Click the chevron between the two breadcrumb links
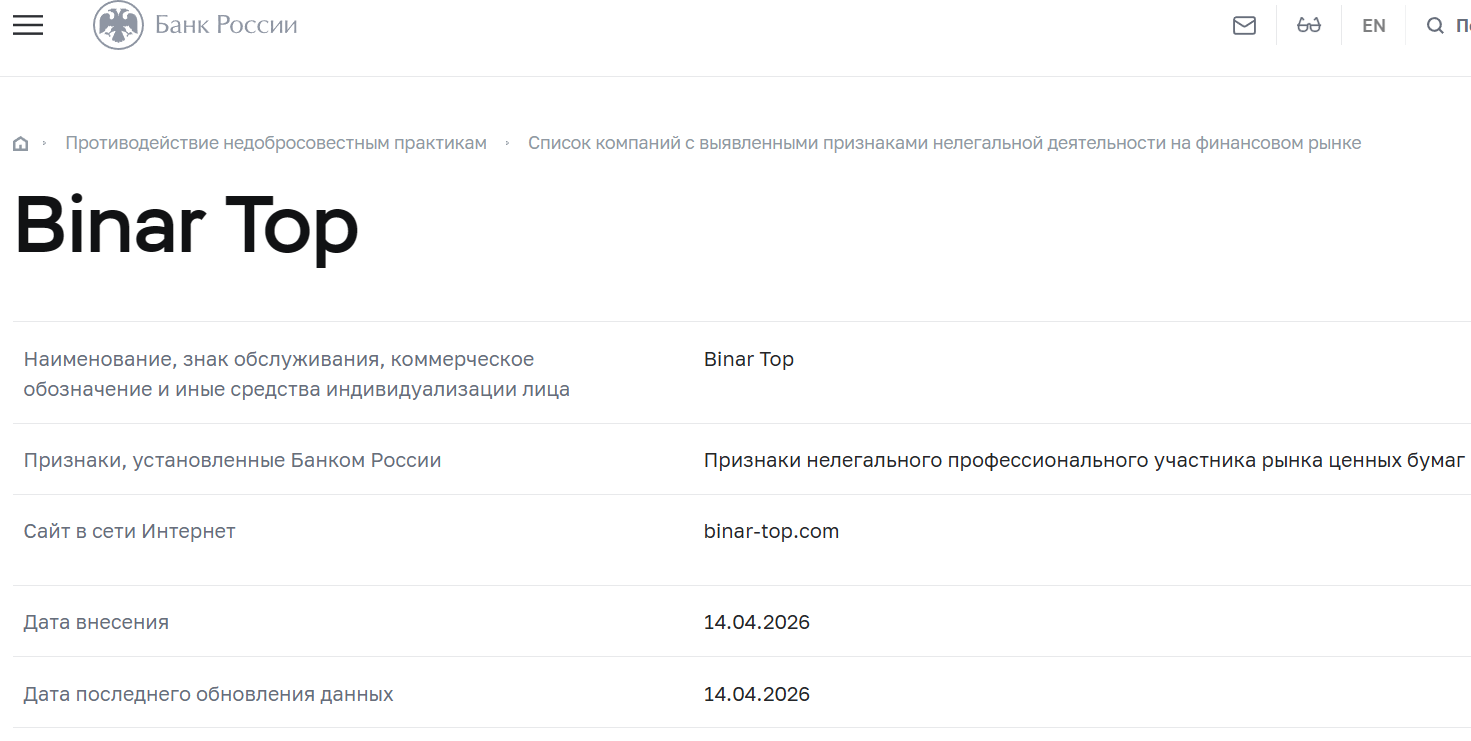 [x=508, y=142]
